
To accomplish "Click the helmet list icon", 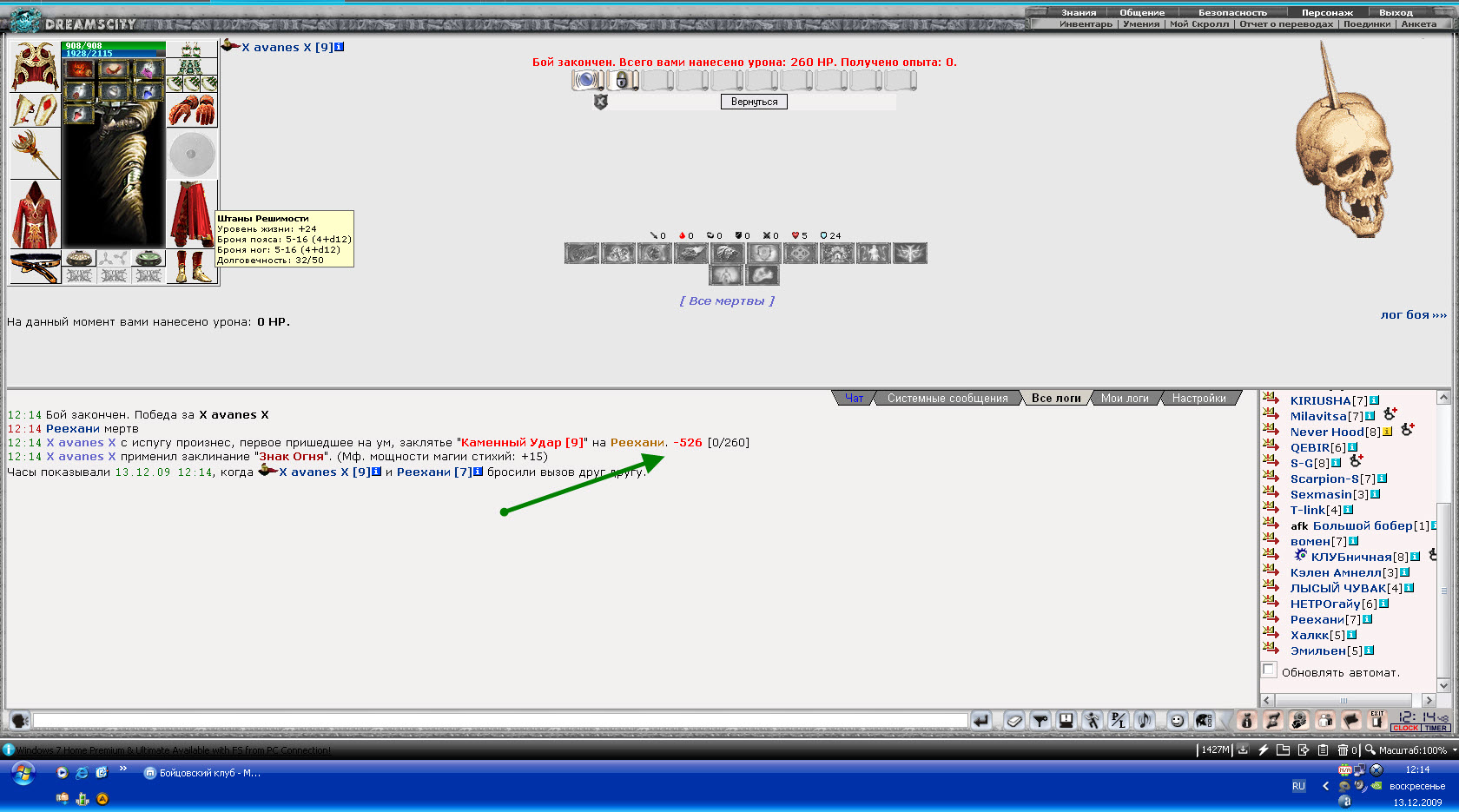I will click(x=1204, y=720).
